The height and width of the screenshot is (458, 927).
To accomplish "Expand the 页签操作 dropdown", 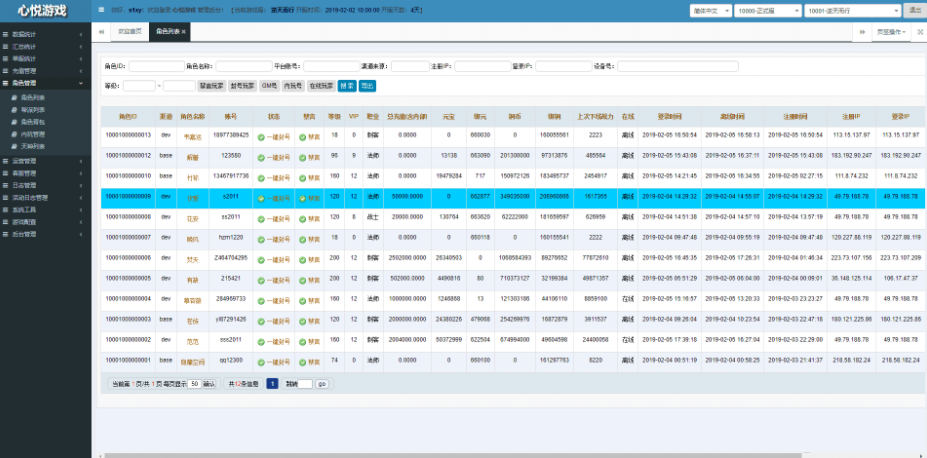I will [x=891, y=32].
